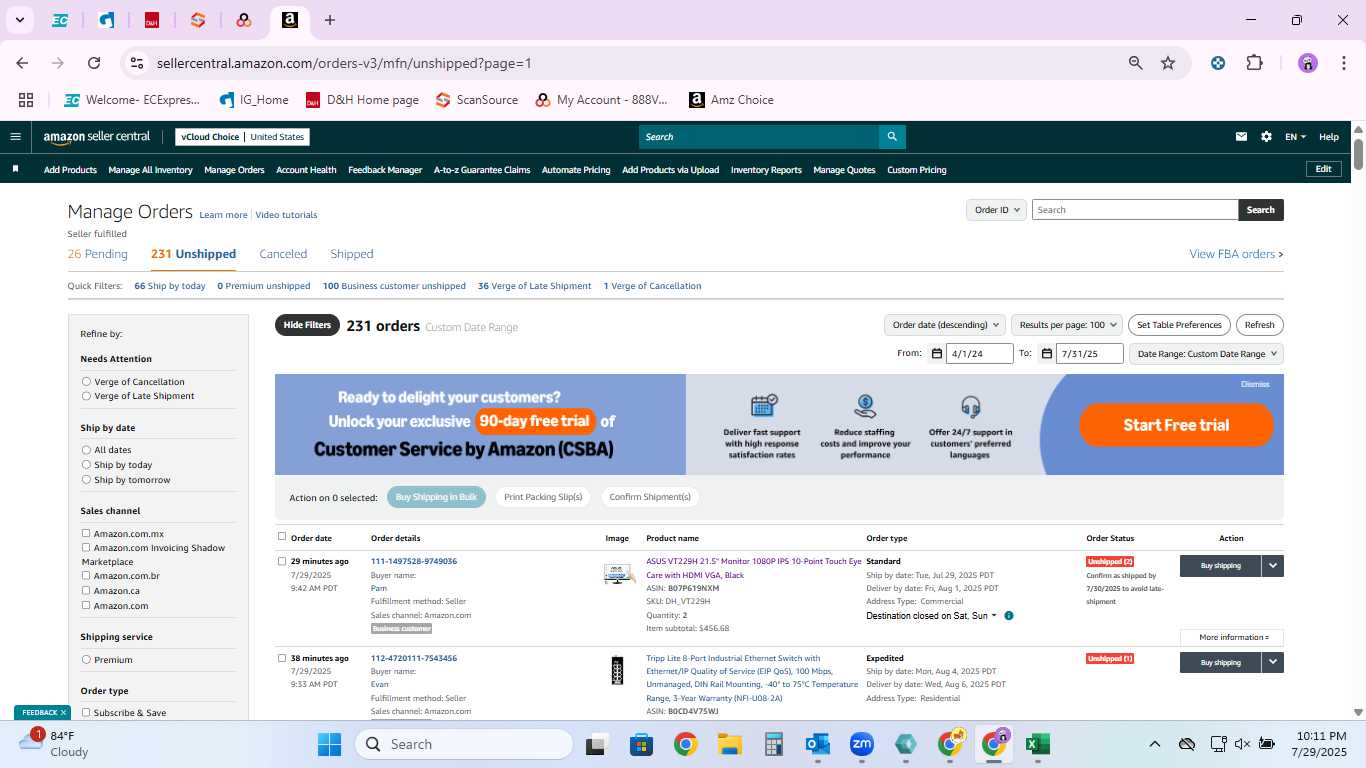Screen dimensions: 1366x768
Task: Expand the EN language selector
Action: point(1296,137)
